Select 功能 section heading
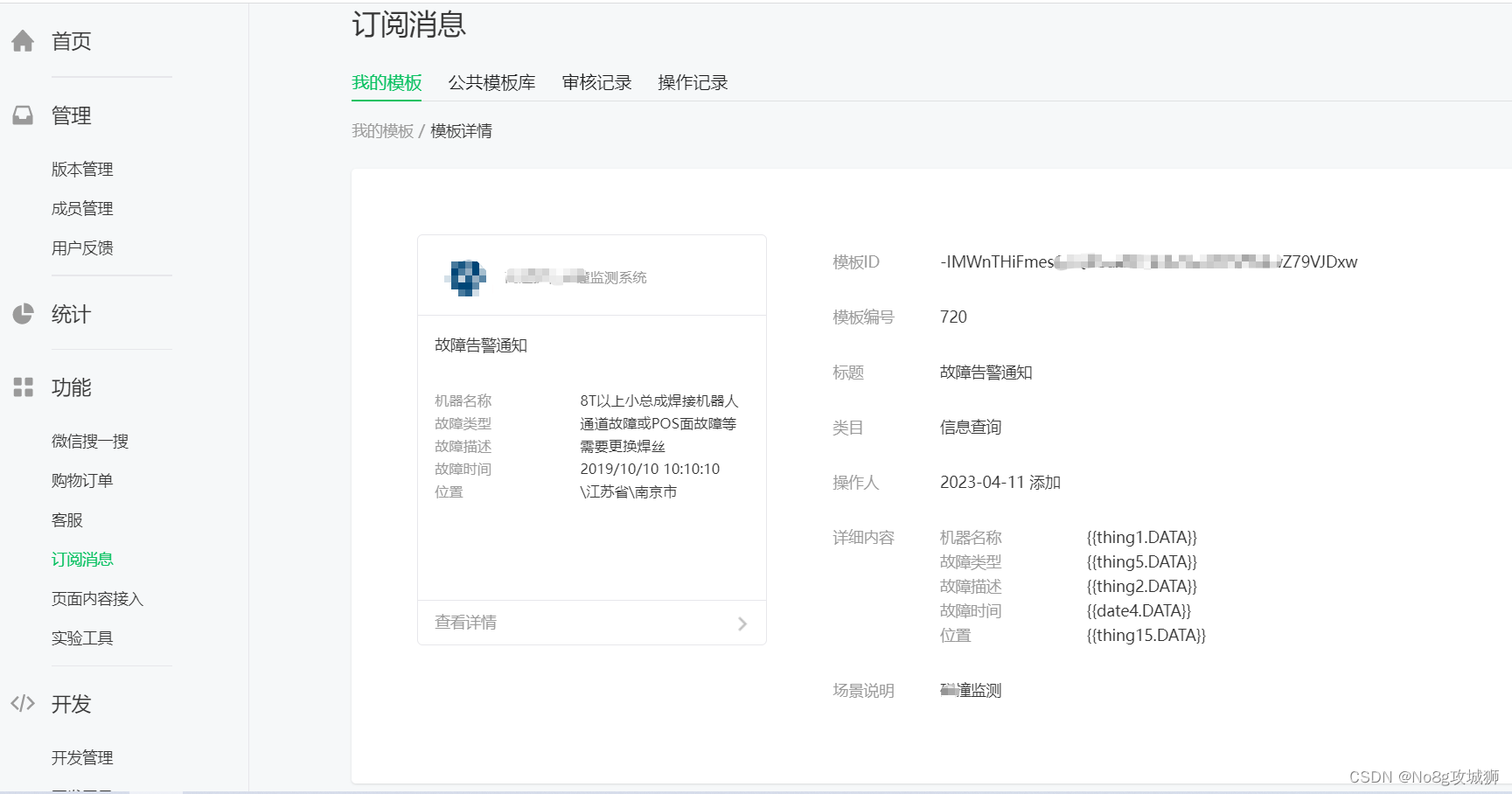 coord(71,387)
